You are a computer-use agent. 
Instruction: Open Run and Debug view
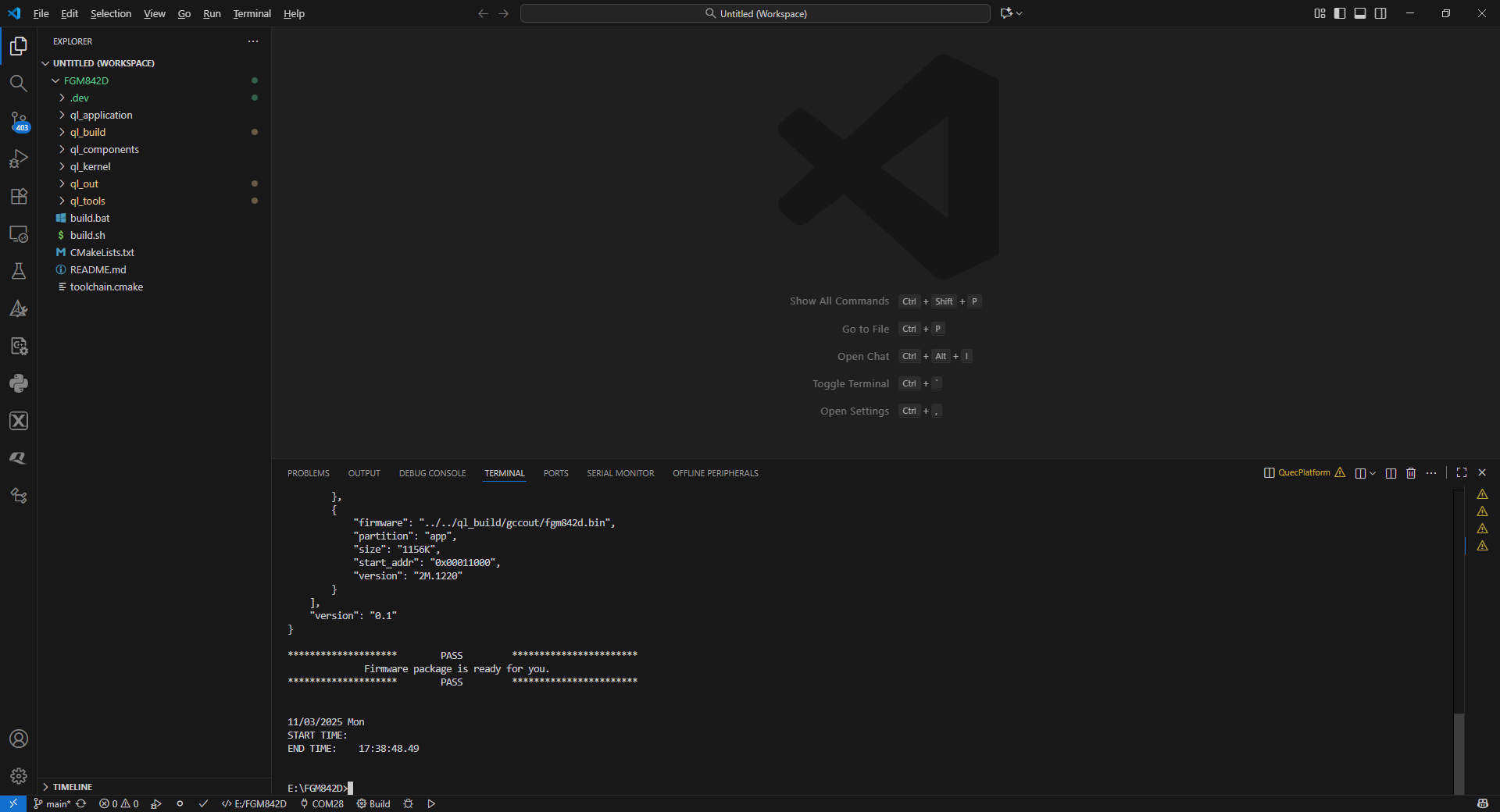pyautogui.click(x=19, y=158)
